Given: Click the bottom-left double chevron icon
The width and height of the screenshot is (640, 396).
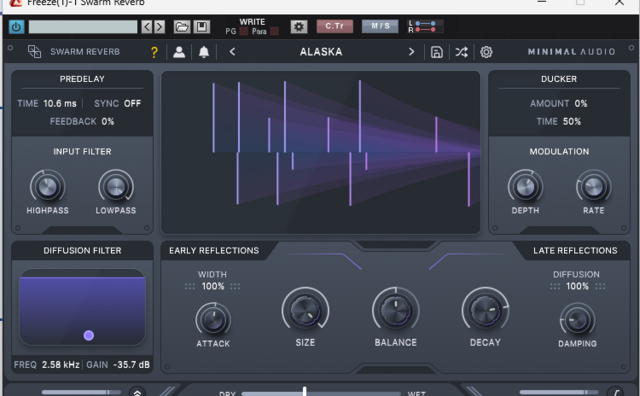Looking at the screenshot, I should [138, 392].
